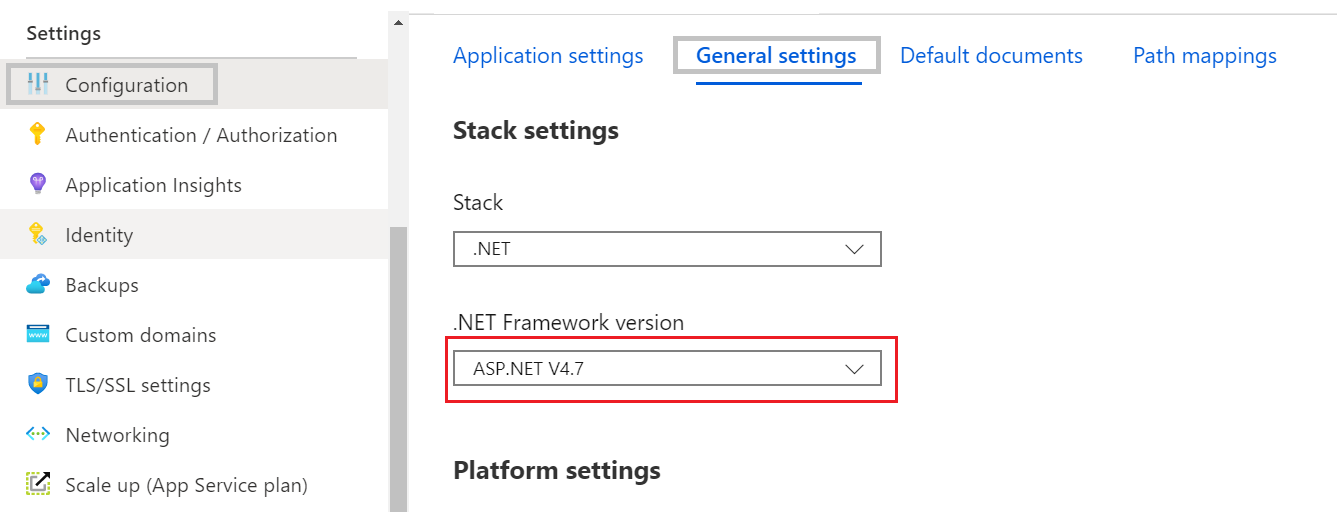Click the Configuration sliders icon
This screenshot has height=512, width=1337.
click(38, 84)
